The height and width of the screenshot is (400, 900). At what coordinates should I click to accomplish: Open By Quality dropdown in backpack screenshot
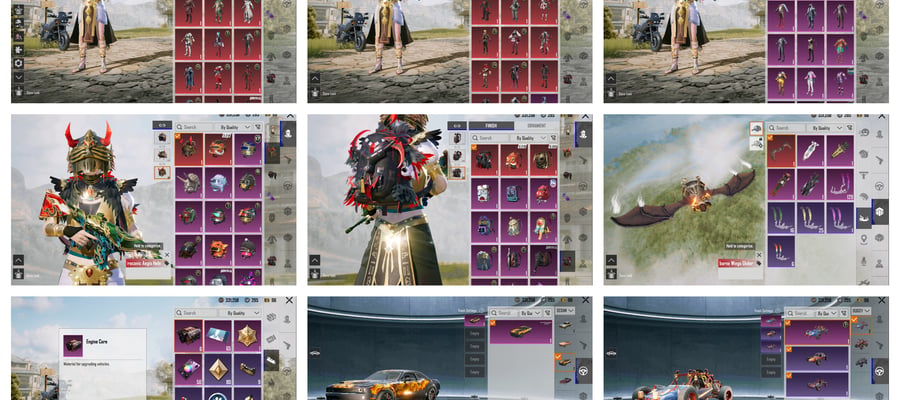coord(529,138)
